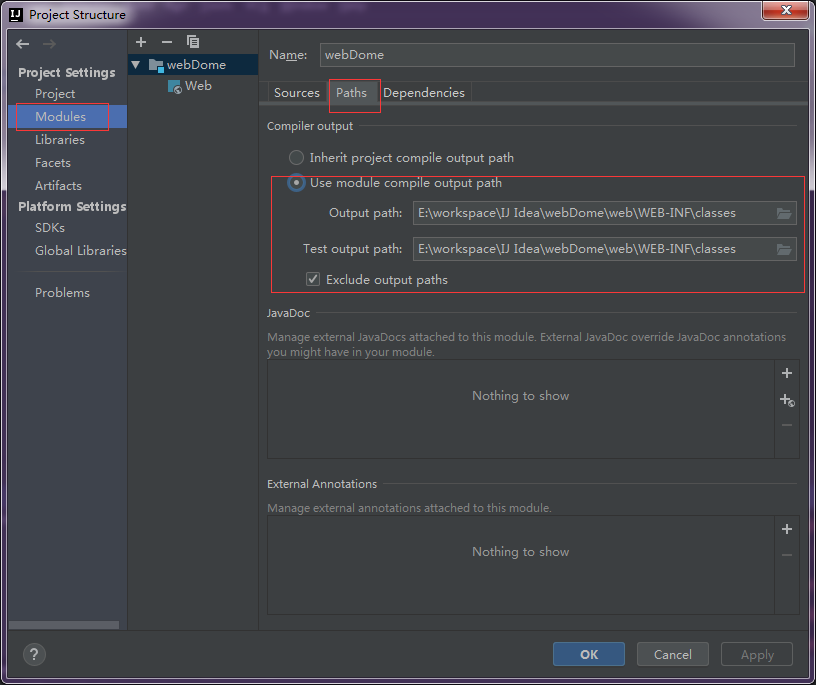The width and height of the screenshot is (816, 685).
Task: Click the Add JavaDoc plus icon
Action: (787, 372)
